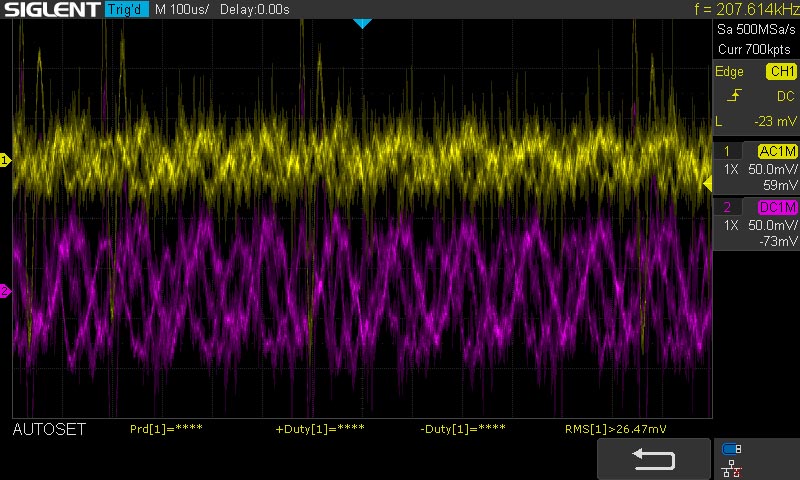Click the rising edge slope icon
Image resolution: width=800 pixels, height=480 pixels.
pos(734,95)
